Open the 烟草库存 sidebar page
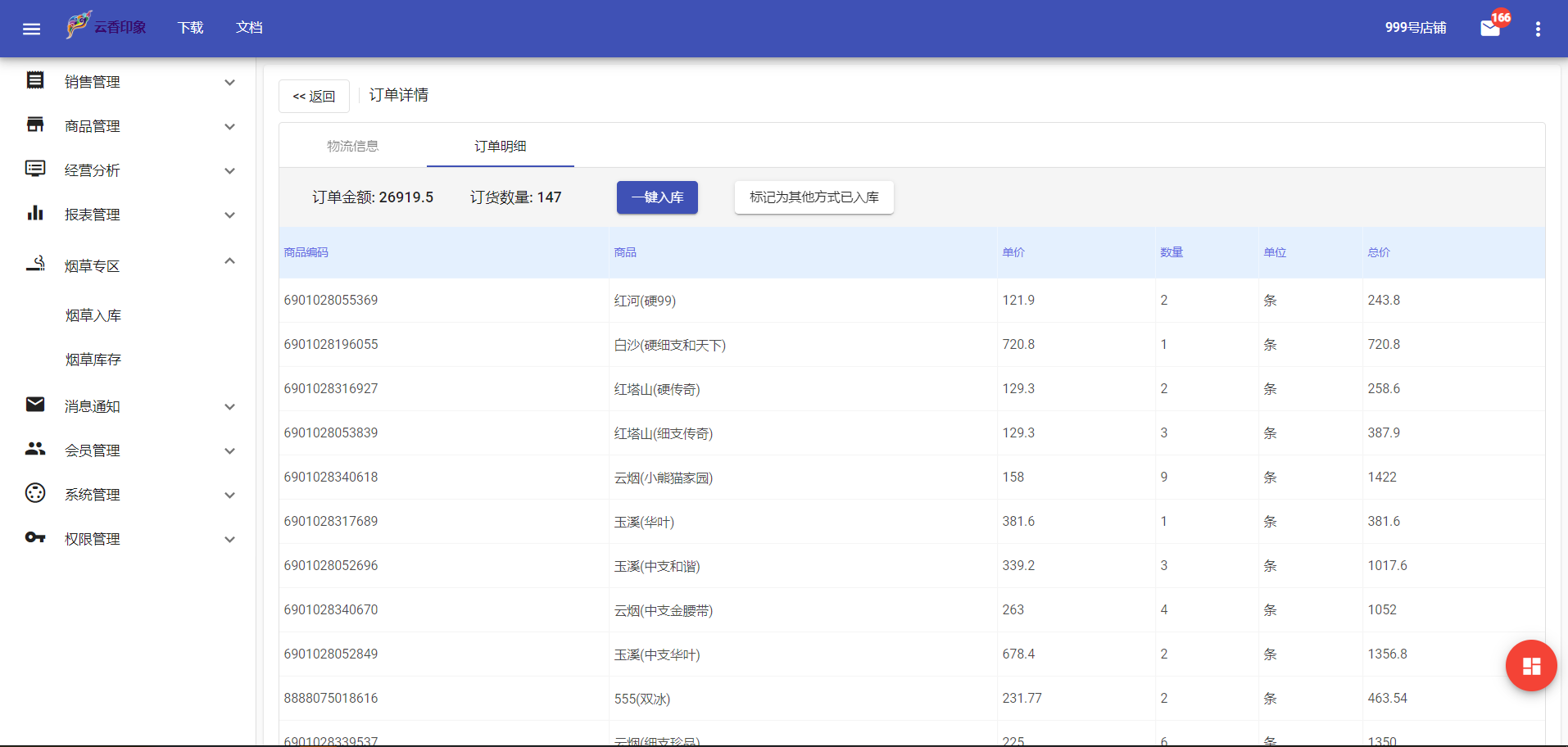Image resolution: width=1568 pixels, height=747 pixels. tap(93, 358)
